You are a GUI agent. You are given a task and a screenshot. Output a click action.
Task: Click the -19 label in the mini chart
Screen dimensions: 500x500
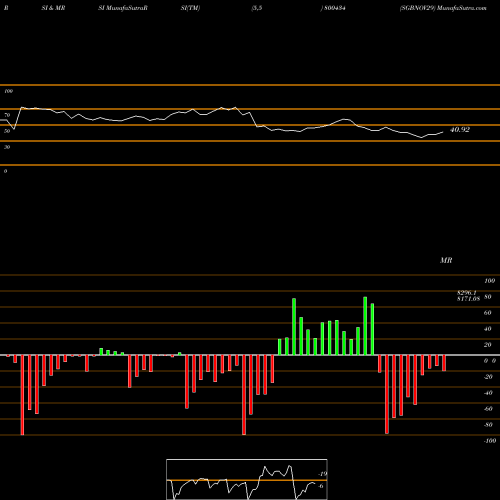pyautogui.click(x=322, y=474)
